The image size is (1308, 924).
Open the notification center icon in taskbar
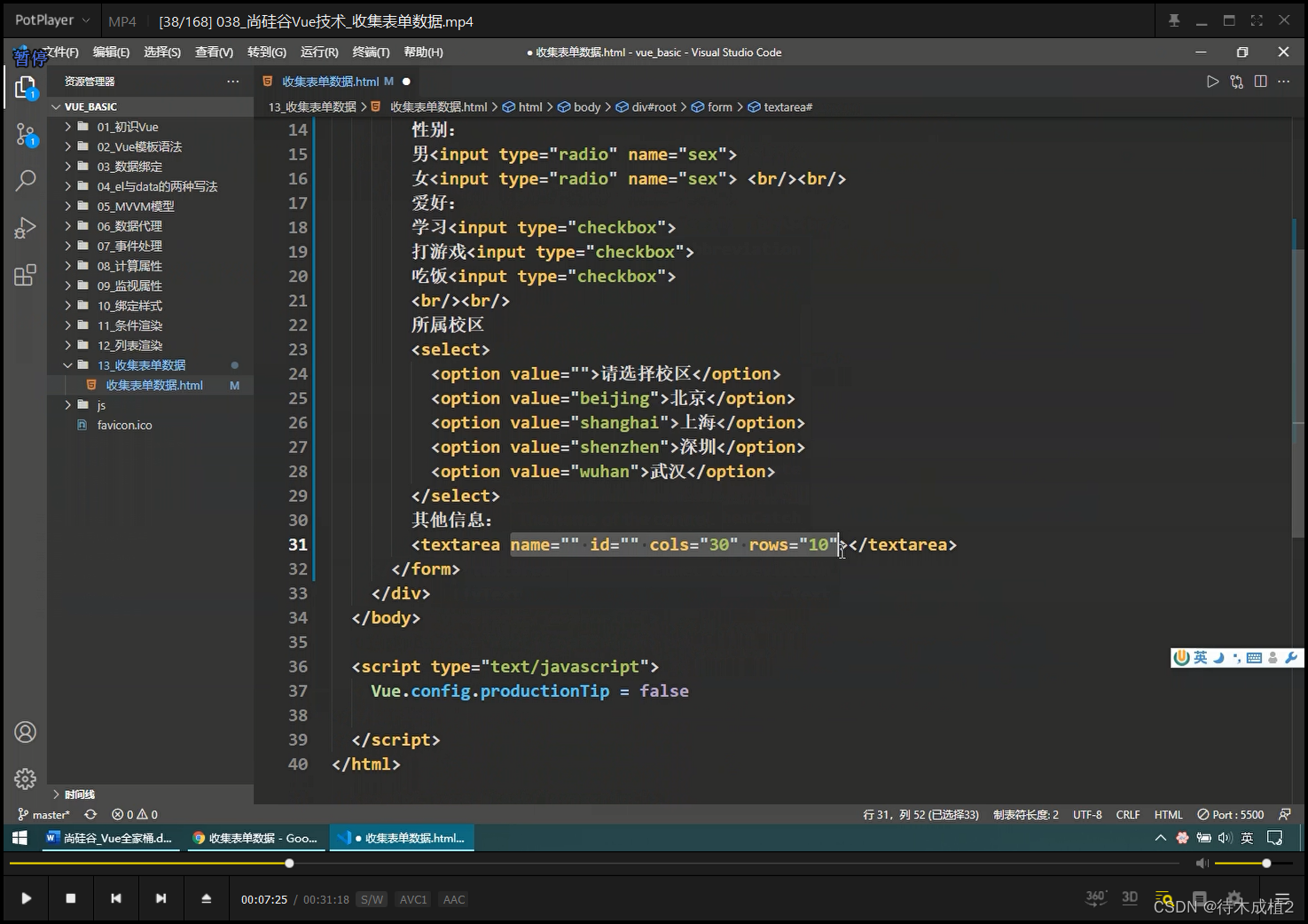[1275, 838]
